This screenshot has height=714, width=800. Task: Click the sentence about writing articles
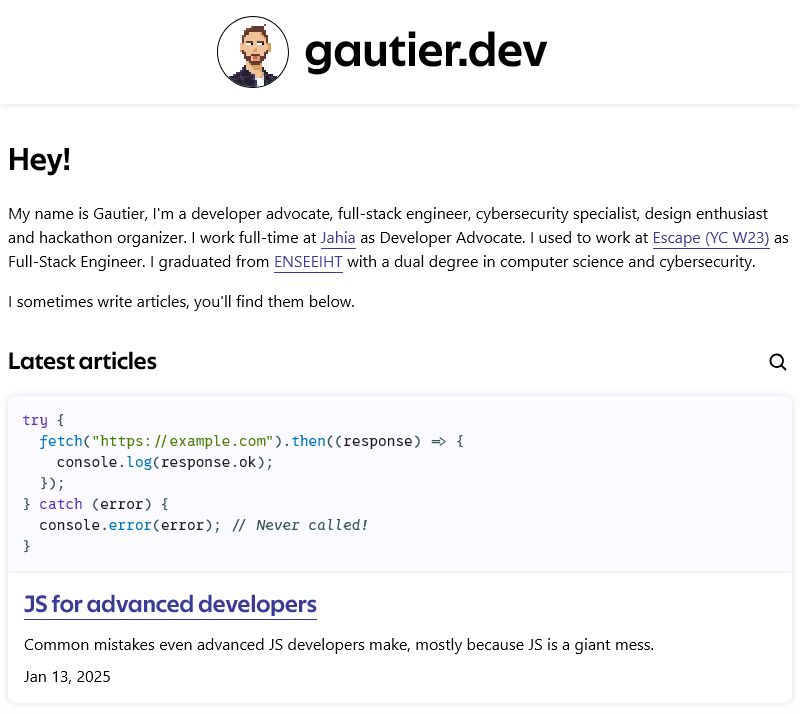pyautogui.click(x=181, y=301)
